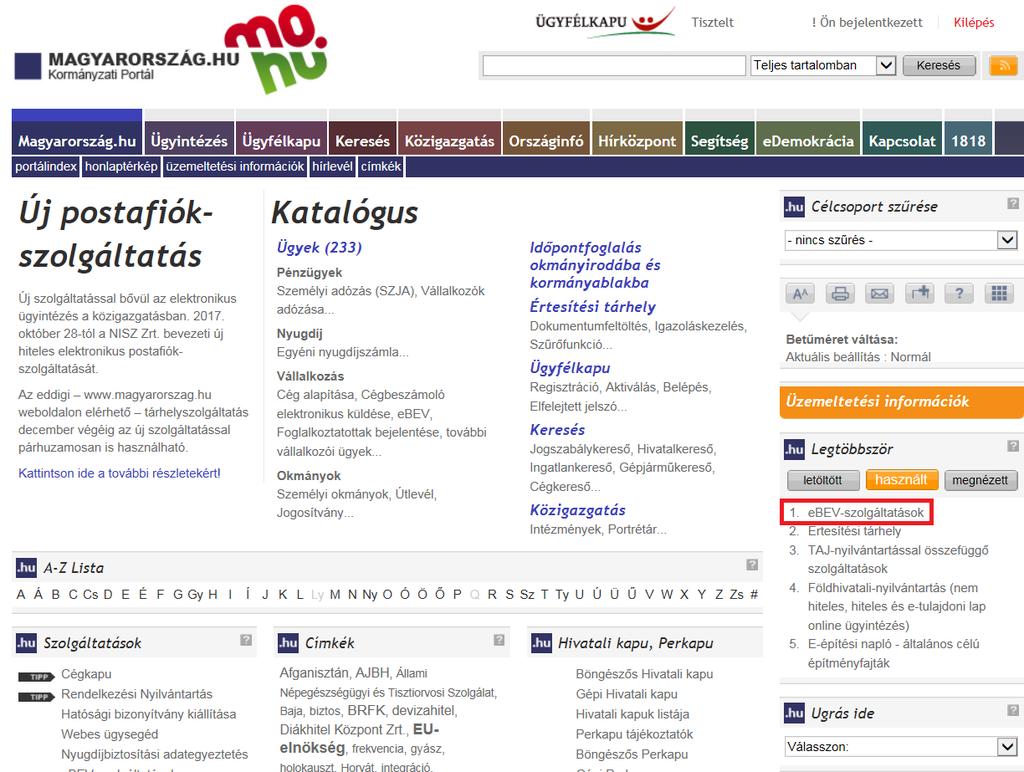This screenshot has width=1024, height=772.
Task: Switch to the használt tab
Action: 901,480
